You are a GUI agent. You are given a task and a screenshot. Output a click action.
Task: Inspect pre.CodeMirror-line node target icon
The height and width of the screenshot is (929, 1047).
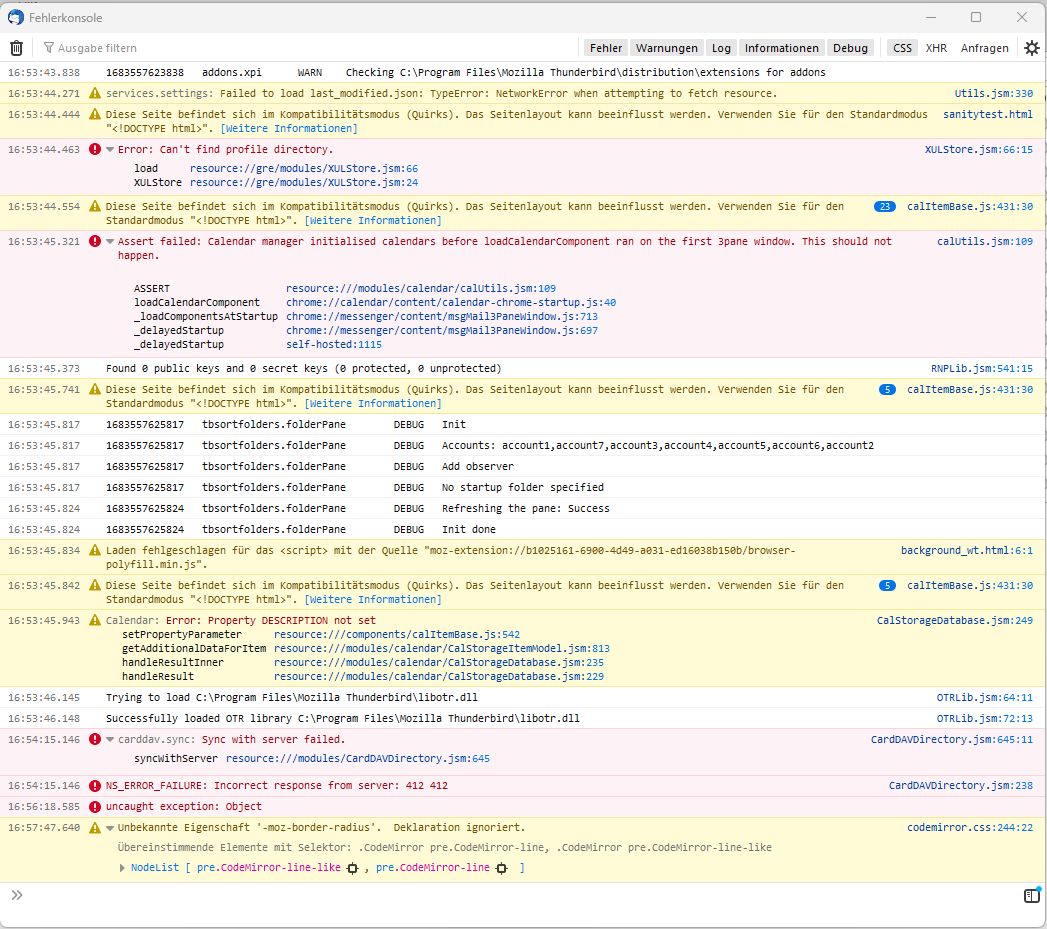(501, 868)
